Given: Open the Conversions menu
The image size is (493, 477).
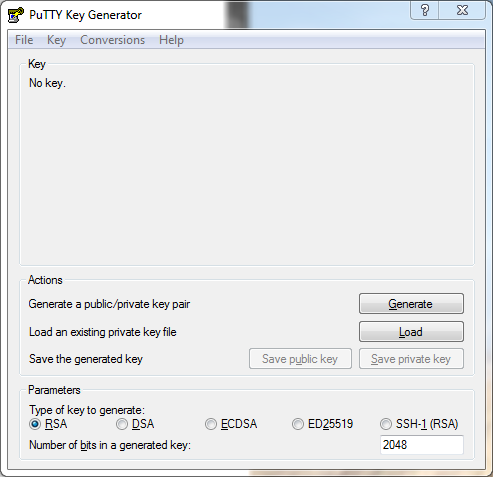Looking at the screenshot, I should click(113, 40).
